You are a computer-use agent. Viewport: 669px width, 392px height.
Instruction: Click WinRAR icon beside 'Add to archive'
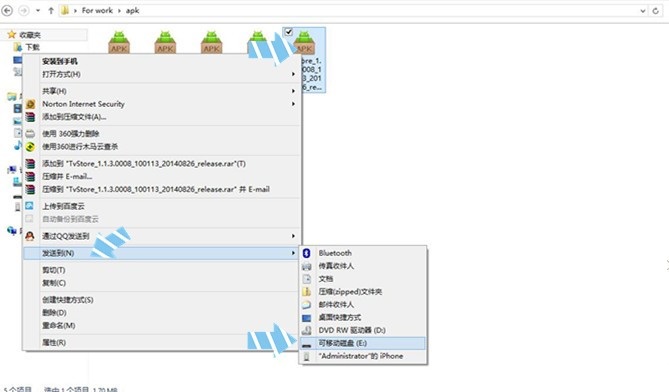[x=30, y=117]
